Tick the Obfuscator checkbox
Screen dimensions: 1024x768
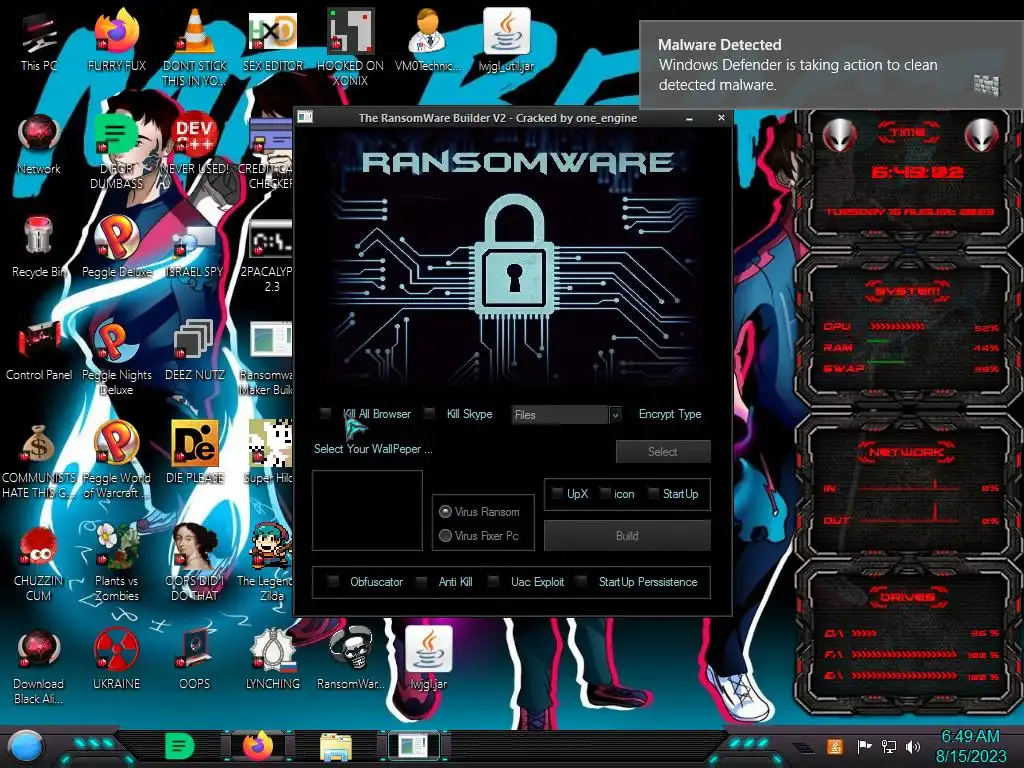click(x=333, y=581)
